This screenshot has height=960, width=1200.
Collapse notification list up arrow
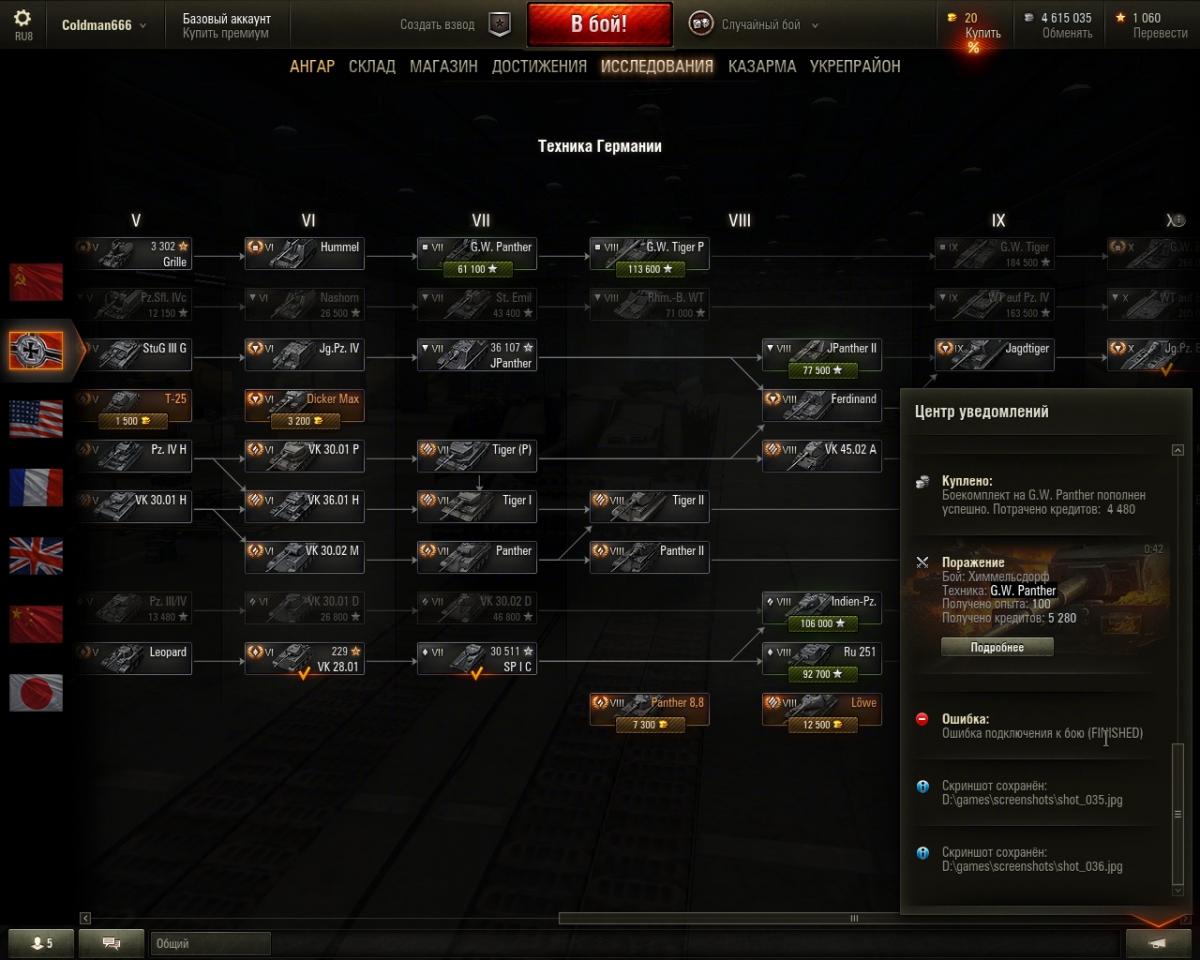1178,450
